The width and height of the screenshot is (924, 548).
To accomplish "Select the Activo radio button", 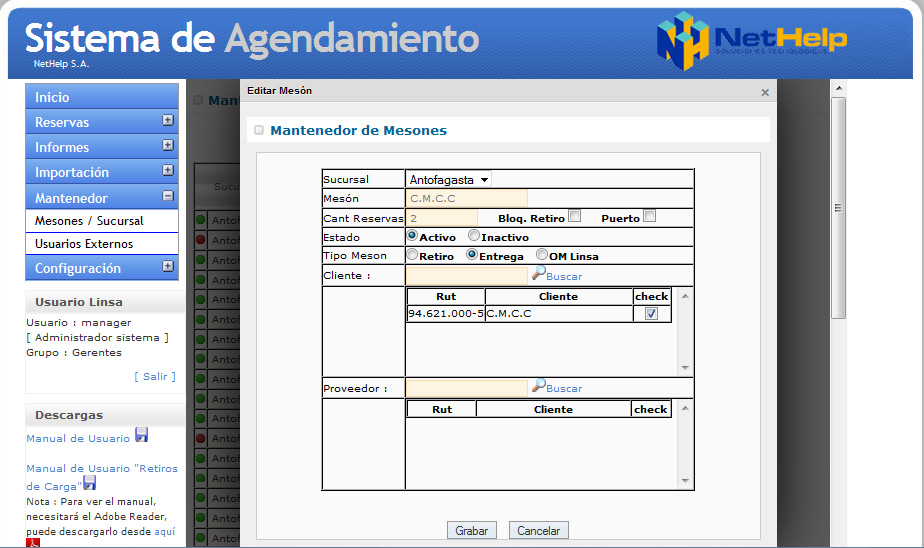I will click(x=412, y=235).
